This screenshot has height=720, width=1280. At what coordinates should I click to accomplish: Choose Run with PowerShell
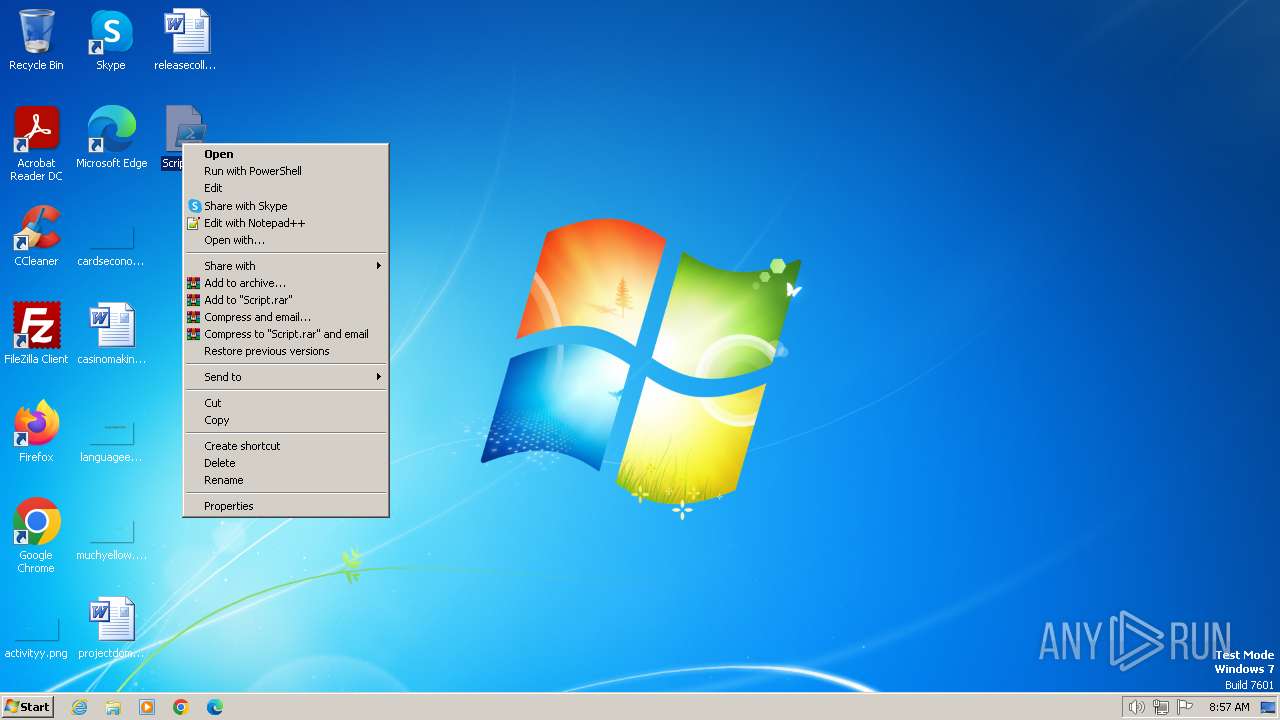tap(286, 171)
